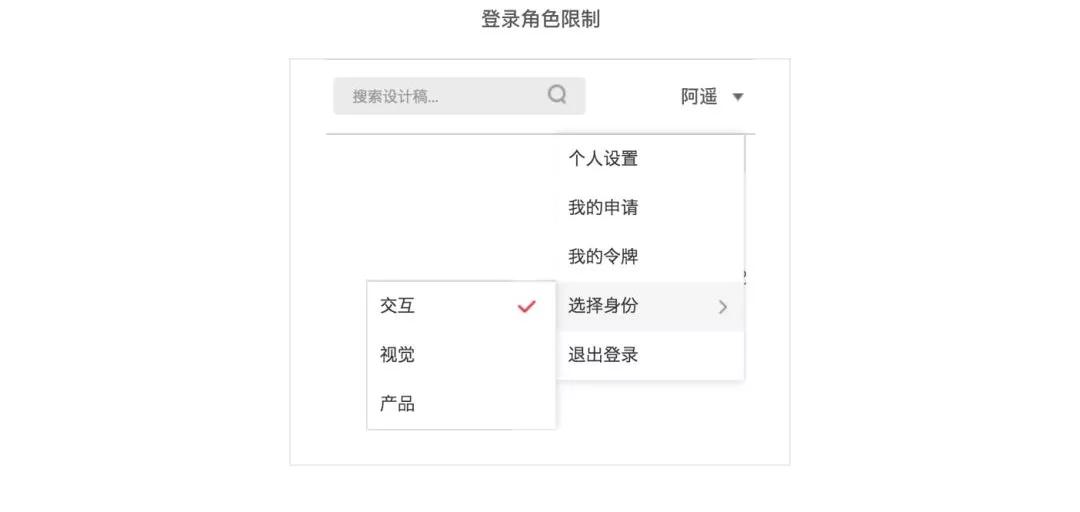Click the partially hidden text behind the dropdown

tap(746, 276)
